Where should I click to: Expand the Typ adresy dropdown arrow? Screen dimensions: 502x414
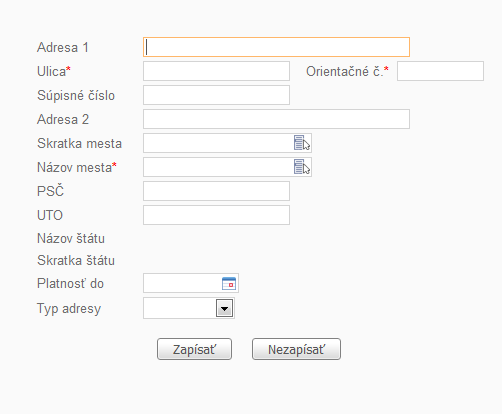(x=225, y=308)
